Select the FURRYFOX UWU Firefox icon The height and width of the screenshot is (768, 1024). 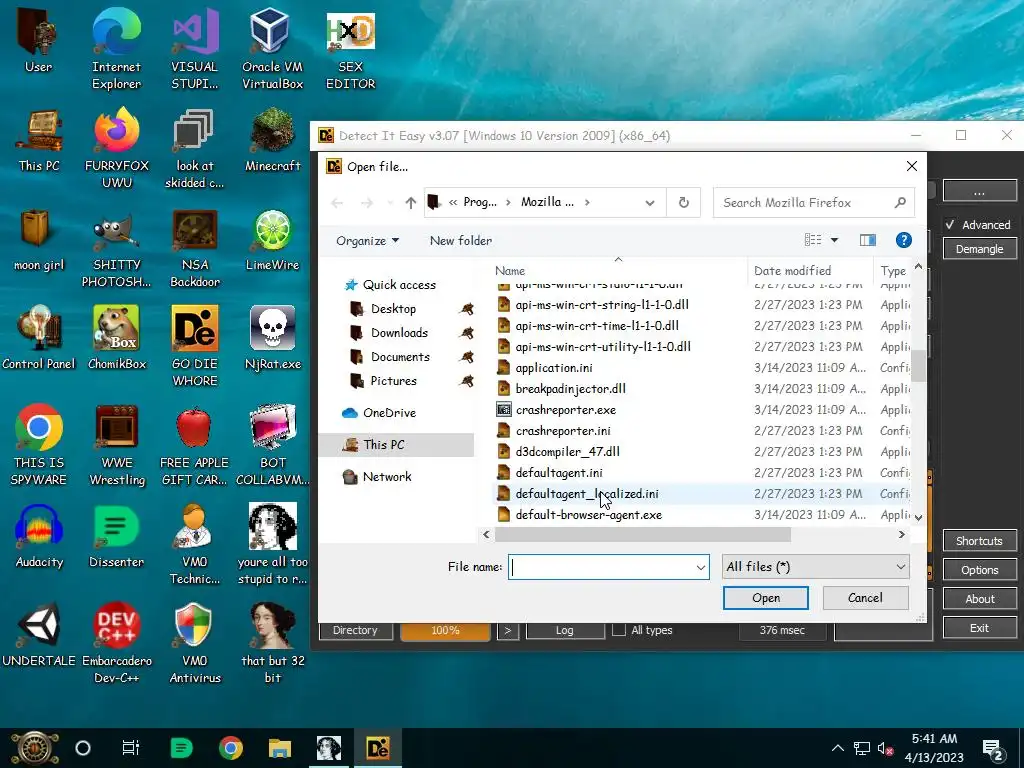pyautogui.click(x=116, y=149)
